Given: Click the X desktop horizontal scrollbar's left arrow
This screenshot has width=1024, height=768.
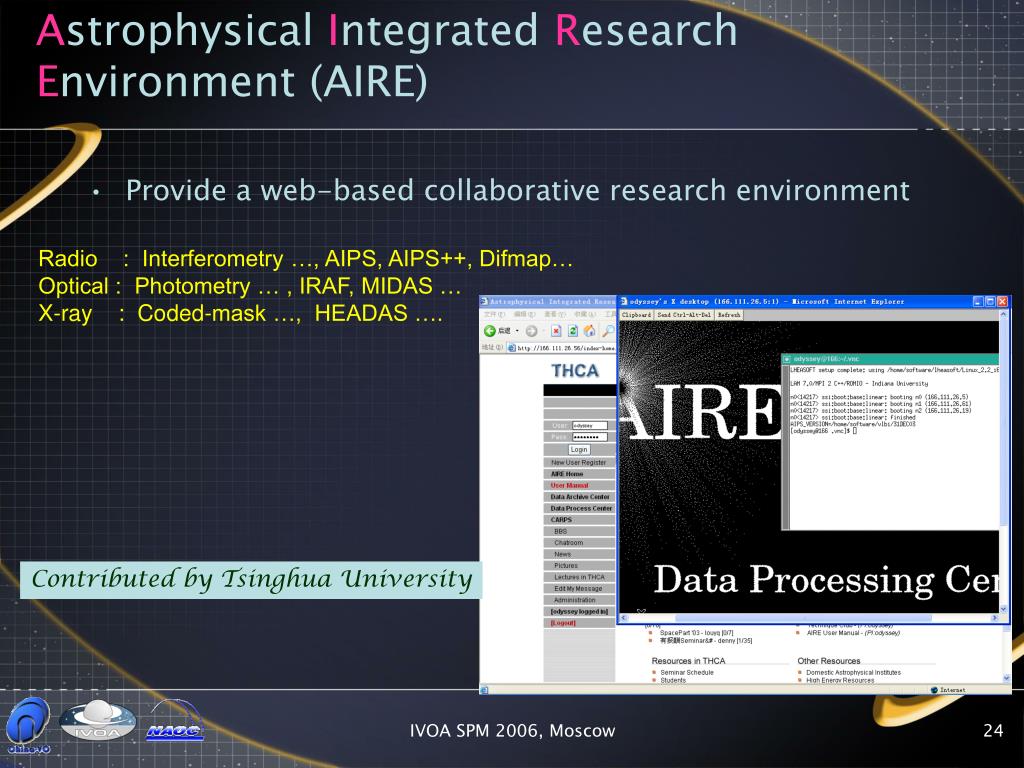Looking at the screenshot, I should tap(623, 617).
